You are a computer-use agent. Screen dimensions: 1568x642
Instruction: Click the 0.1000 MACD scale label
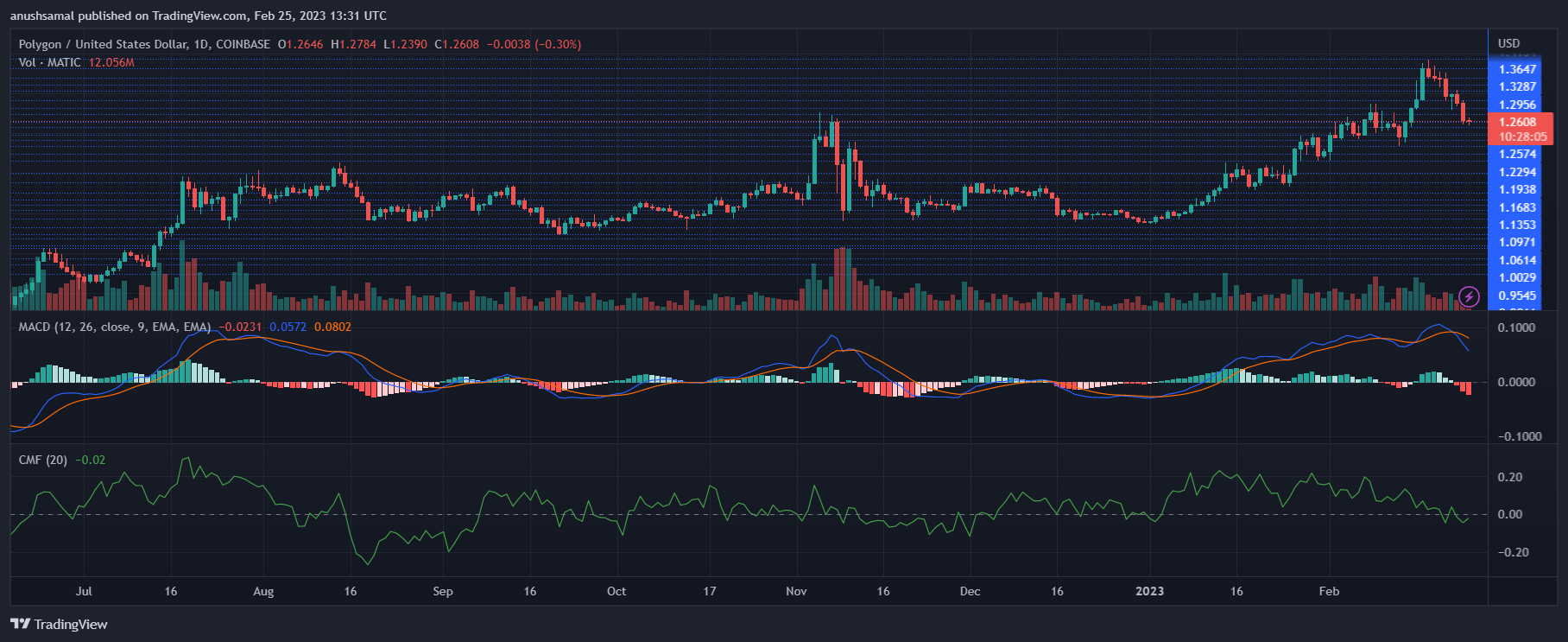tap(1516, 327)
